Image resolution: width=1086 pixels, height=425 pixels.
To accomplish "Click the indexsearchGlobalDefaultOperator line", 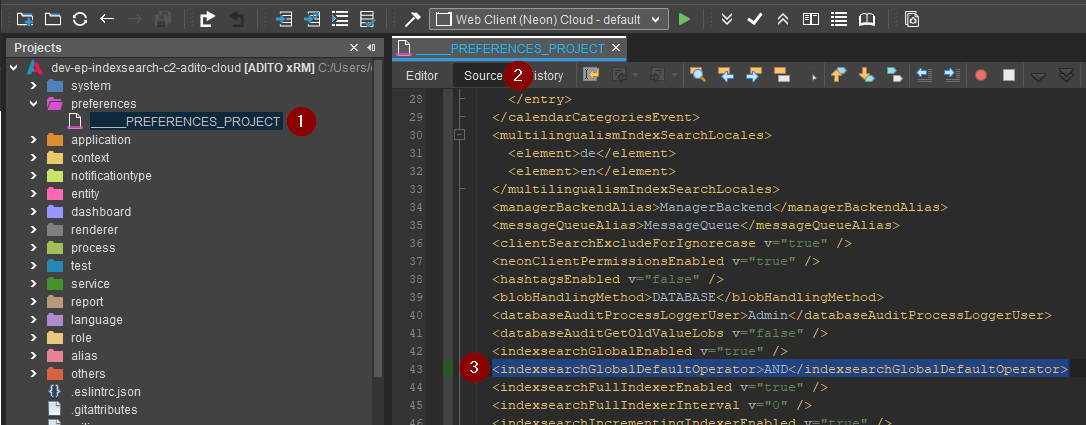I will (x=780, y=369).
